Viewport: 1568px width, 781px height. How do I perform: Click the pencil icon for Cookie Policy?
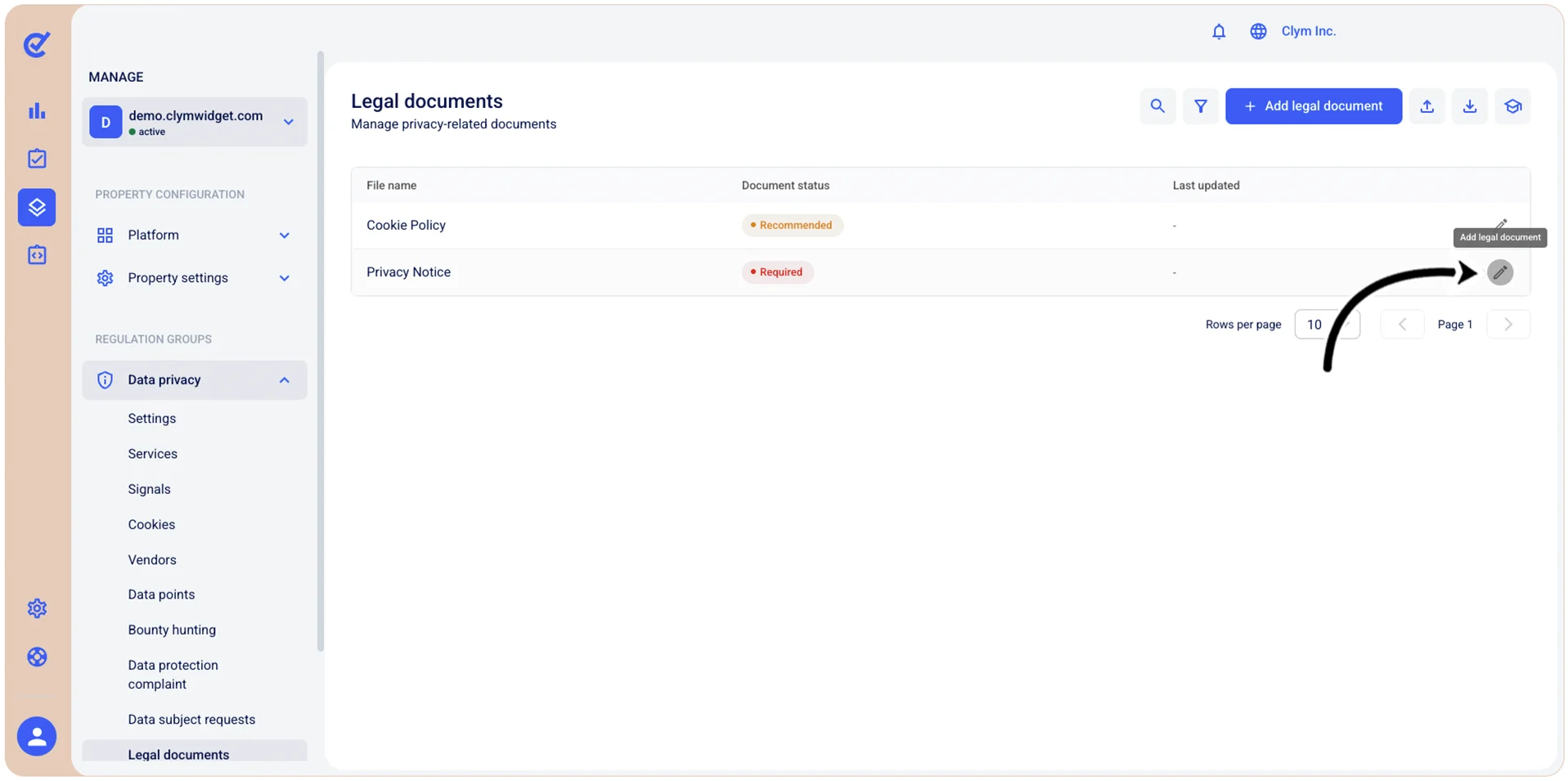[1501, 223]
